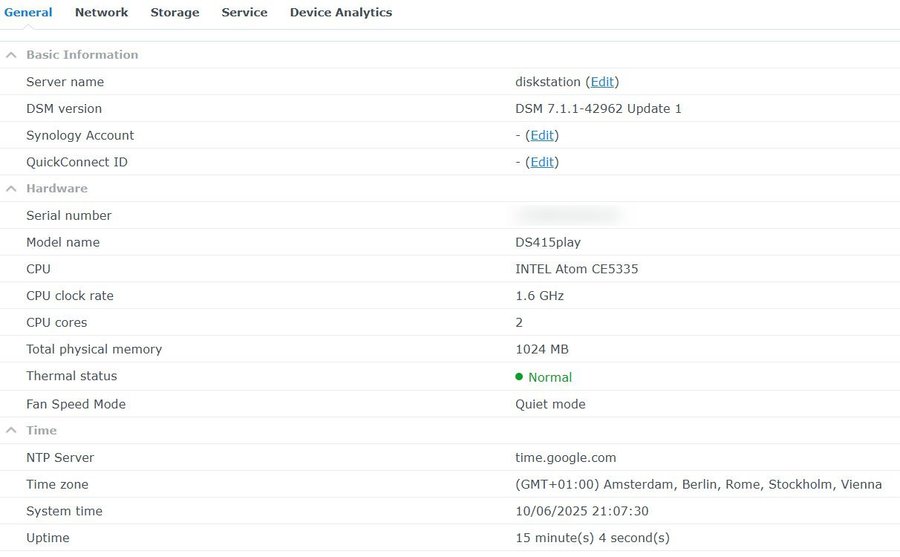Click the Normal thermal status text
The height and width of the screenshot is (557, 900).
550,378
